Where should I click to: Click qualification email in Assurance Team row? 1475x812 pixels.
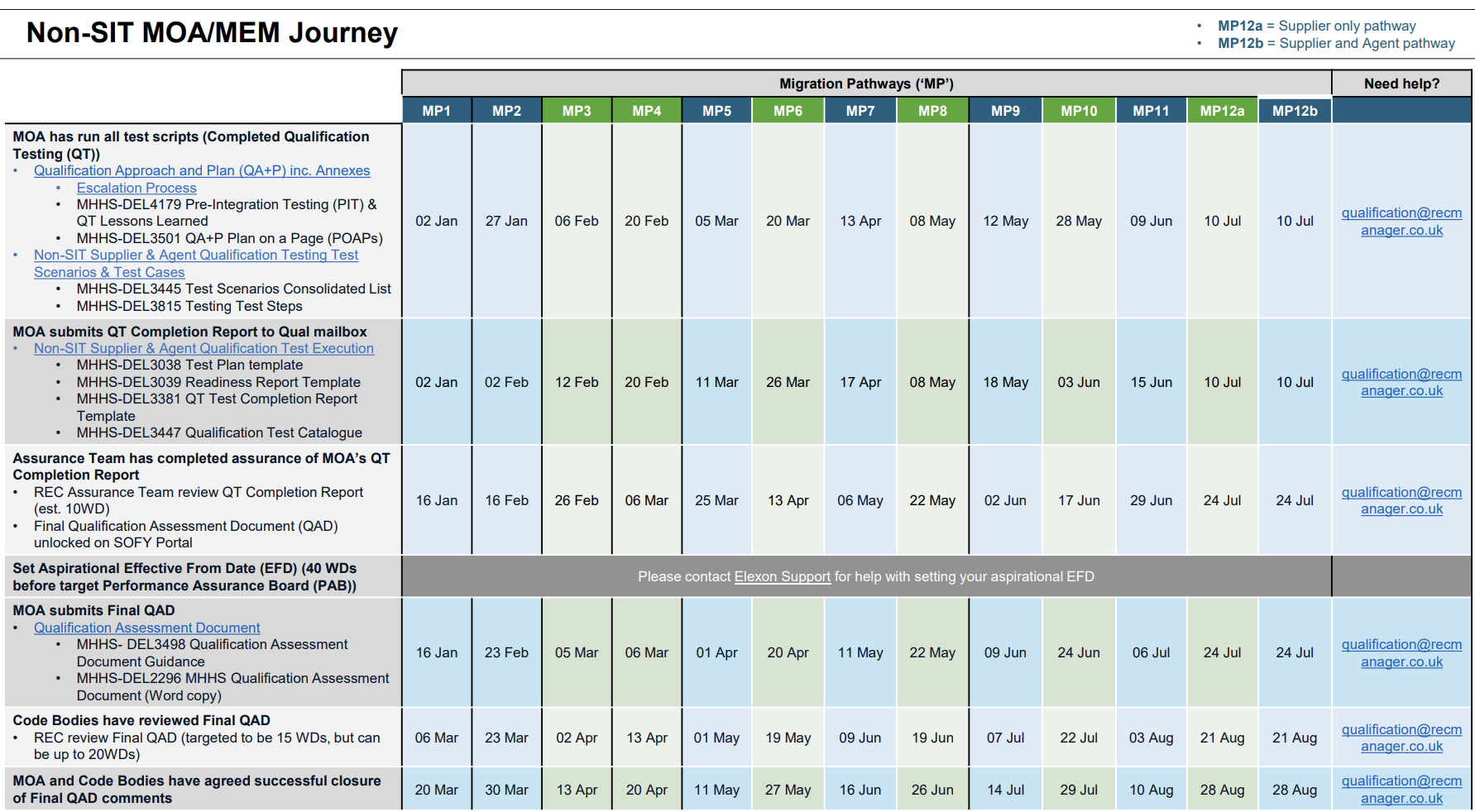click(1401, 500)
